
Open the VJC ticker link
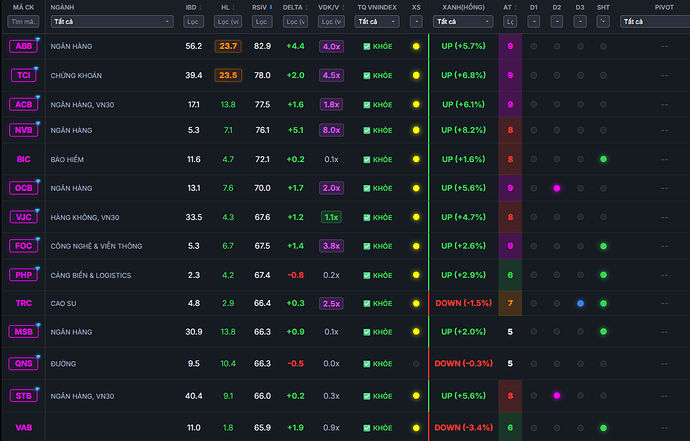pos(23,217)
